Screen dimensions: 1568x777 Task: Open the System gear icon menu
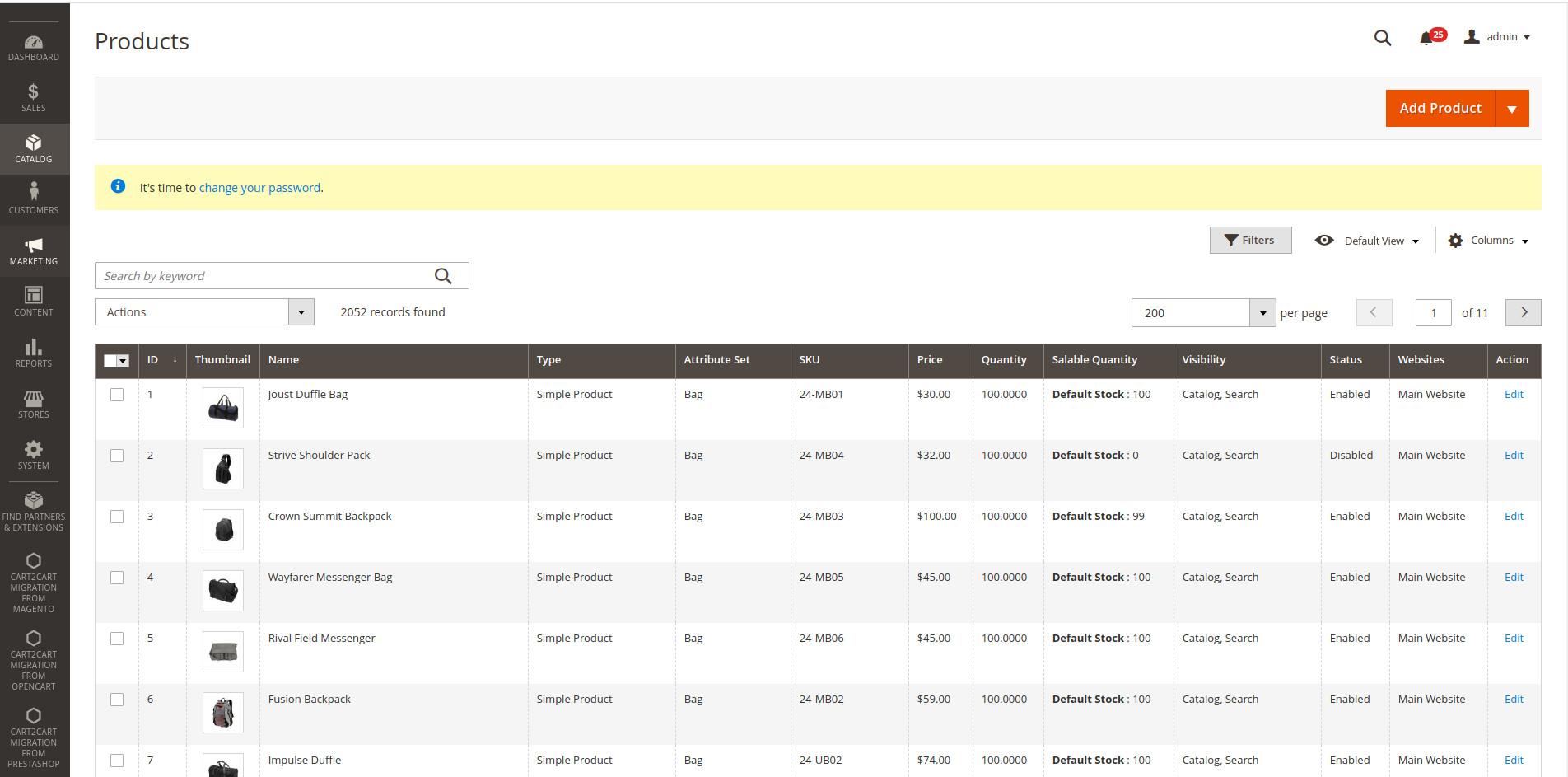tap(34, 456)
